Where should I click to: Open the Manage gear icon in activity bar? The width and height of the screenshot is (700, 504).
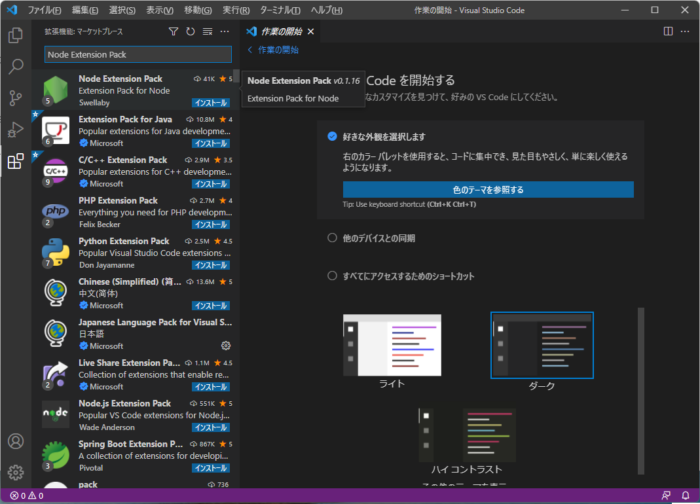coord(15,471)
